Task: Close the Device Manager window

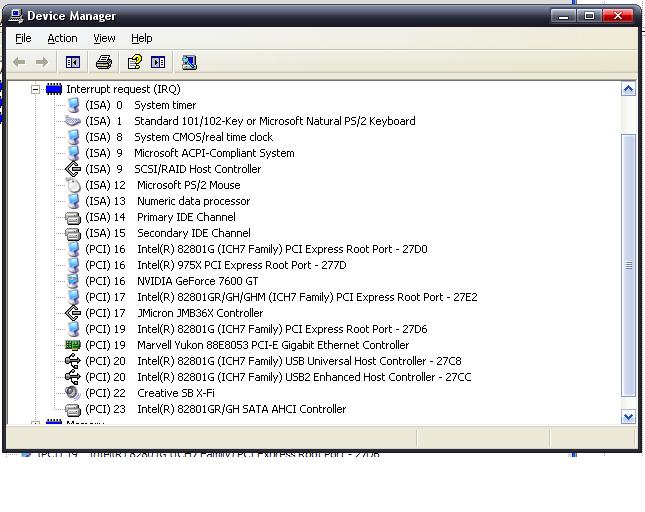Action: pos(618,16)
